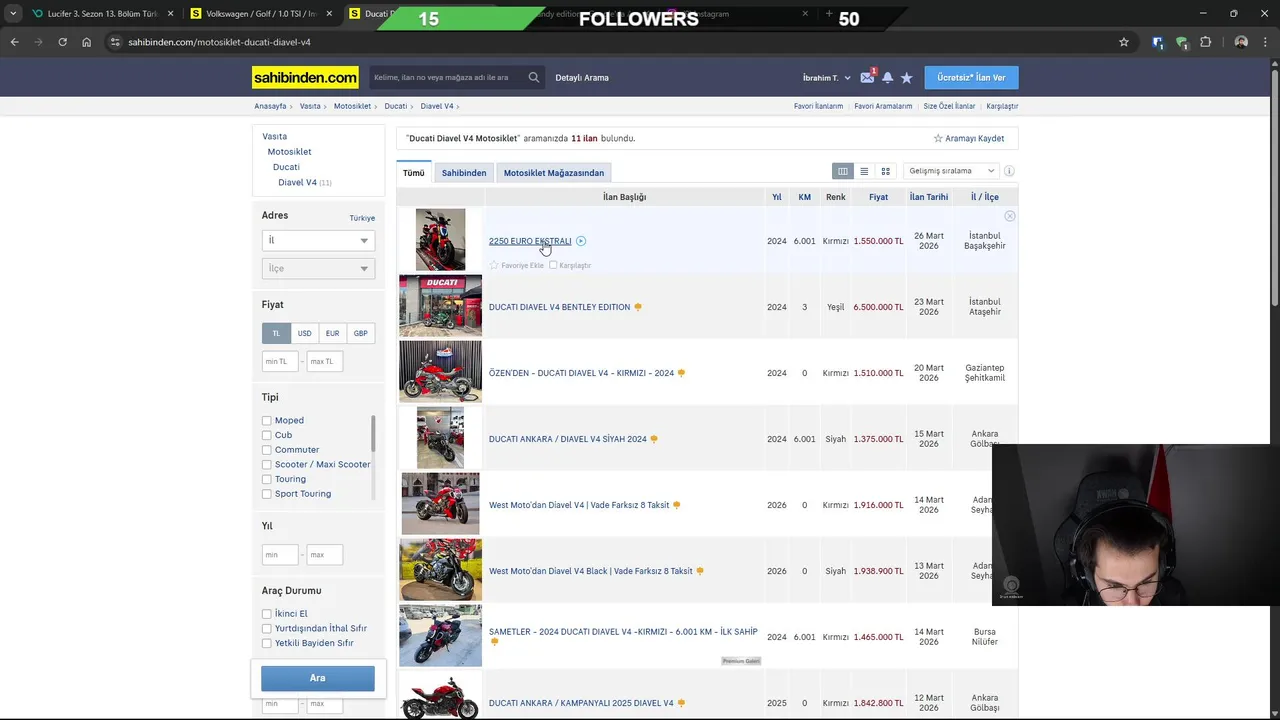The image size is (1280, 720).
Task: Switch to classic table view icon
Action: (x=843, y=171)
